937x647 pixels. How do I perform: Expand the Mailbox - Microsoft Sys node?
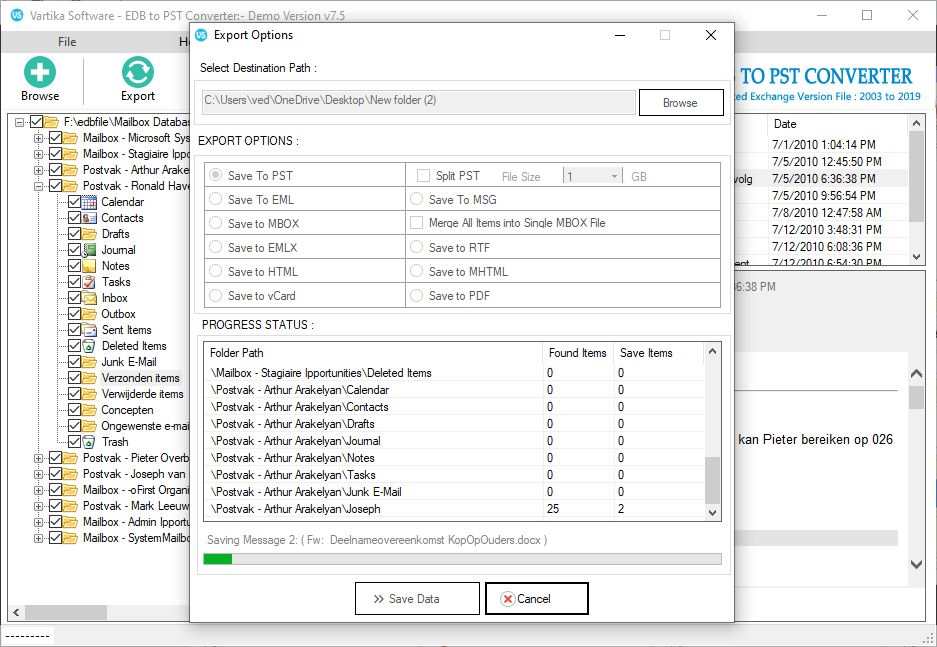[38, 138]
